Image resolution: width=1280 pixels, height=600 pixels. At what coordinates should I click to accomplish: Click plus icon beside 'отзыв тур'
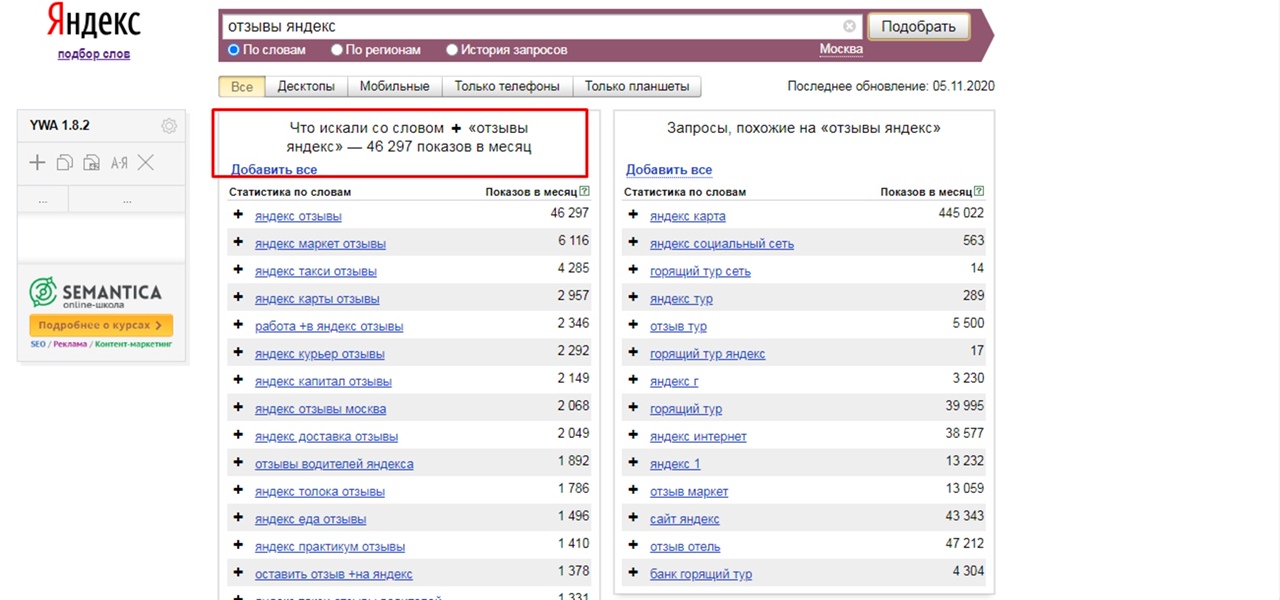[633, 325]
